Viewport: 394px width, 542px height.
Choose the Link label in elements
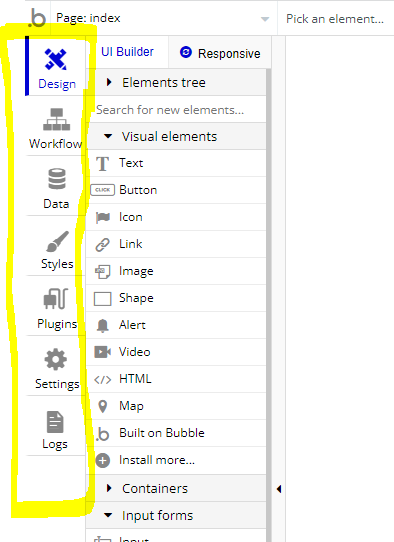point(131,244)
